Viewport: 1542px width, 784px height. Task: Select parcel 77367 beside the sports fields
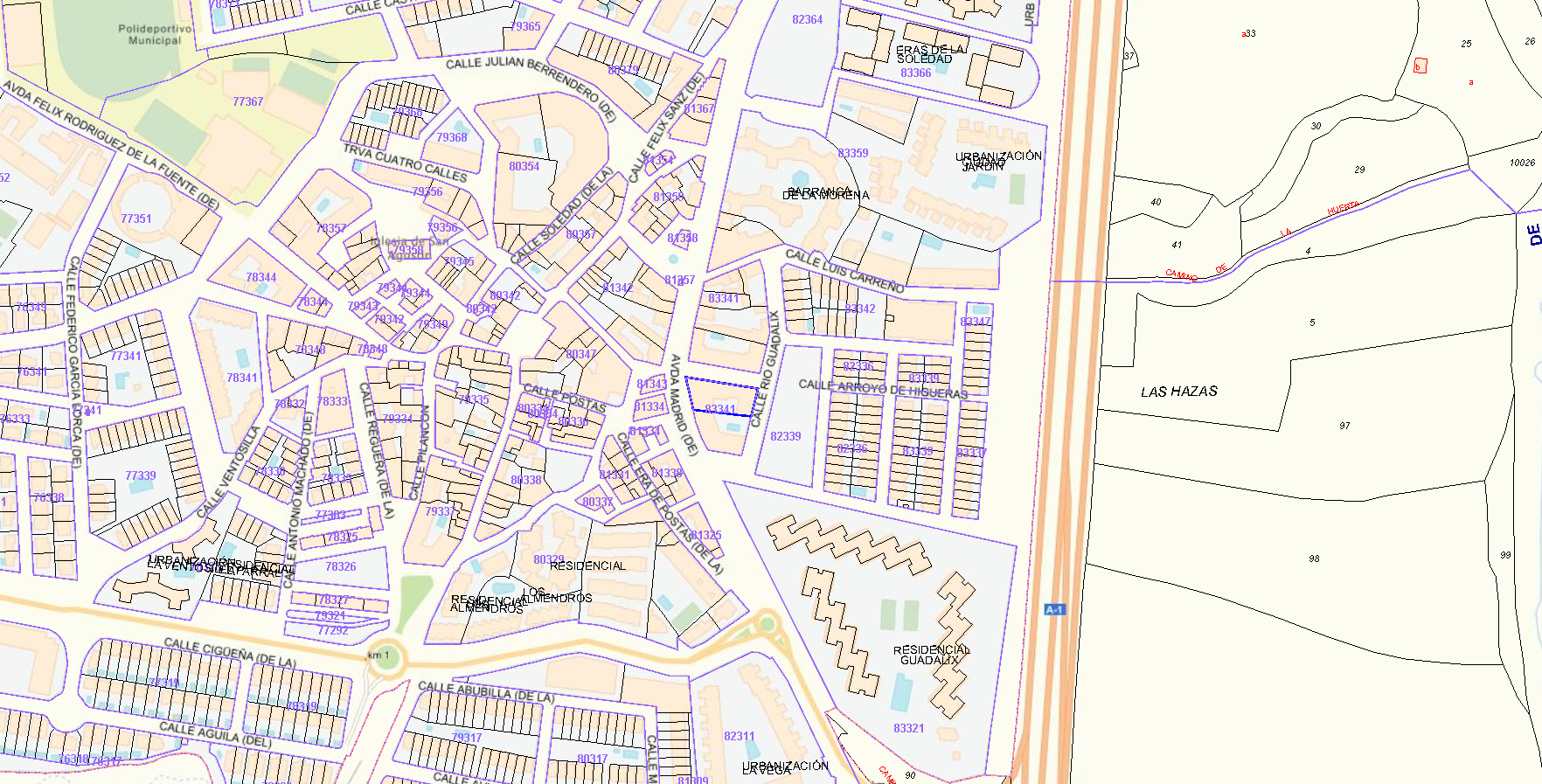pyautogui.click(x=247, y=102)
